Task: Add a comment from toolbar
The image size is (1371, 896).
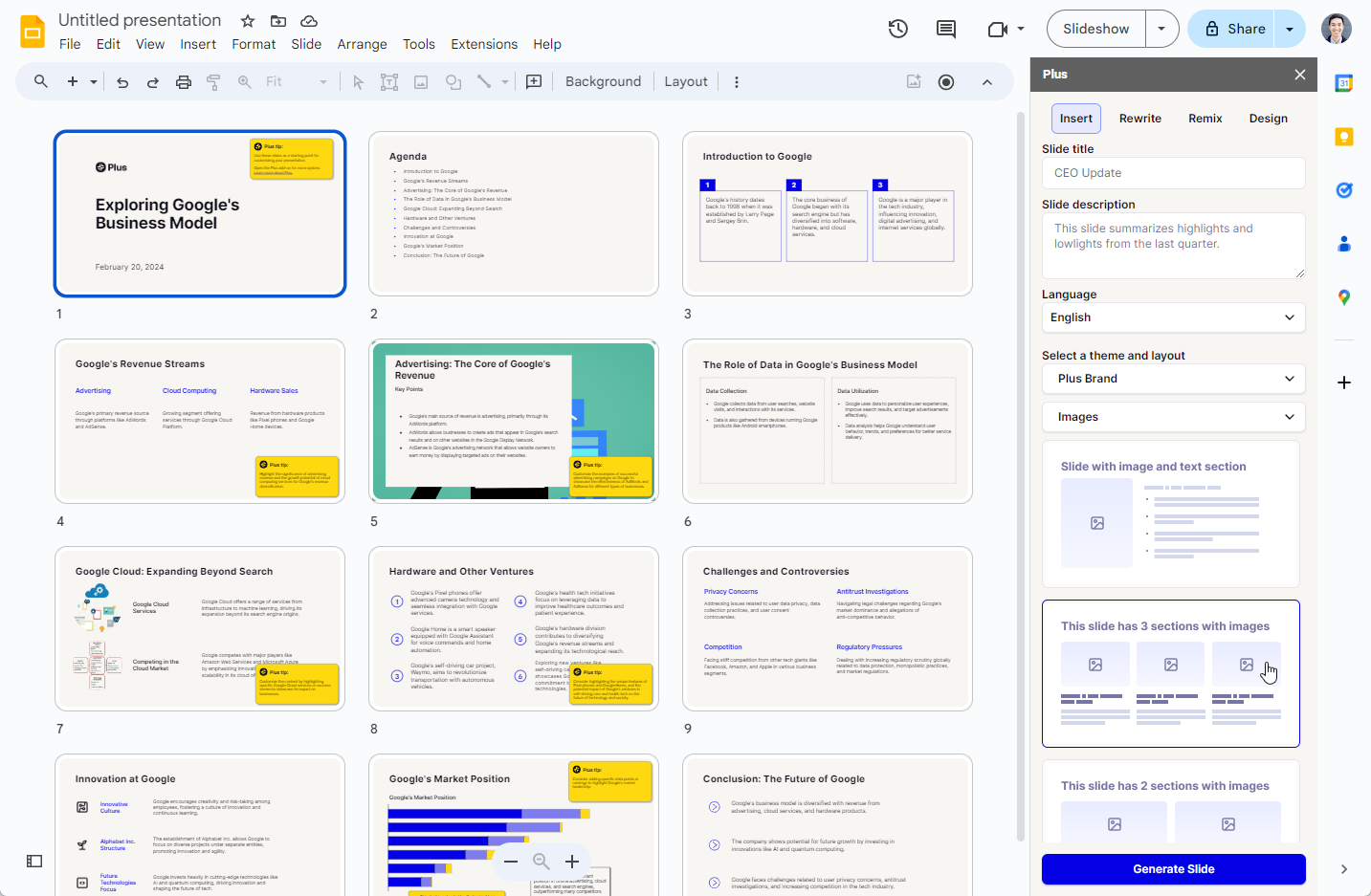Action: (534, 82)
